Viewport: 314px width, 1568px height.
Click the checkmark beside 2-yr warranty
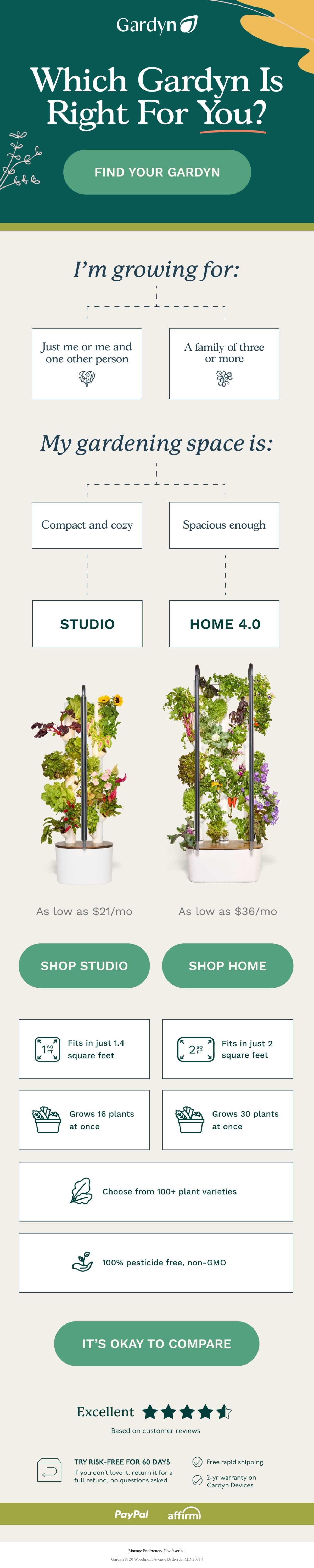click(197, 1480)
